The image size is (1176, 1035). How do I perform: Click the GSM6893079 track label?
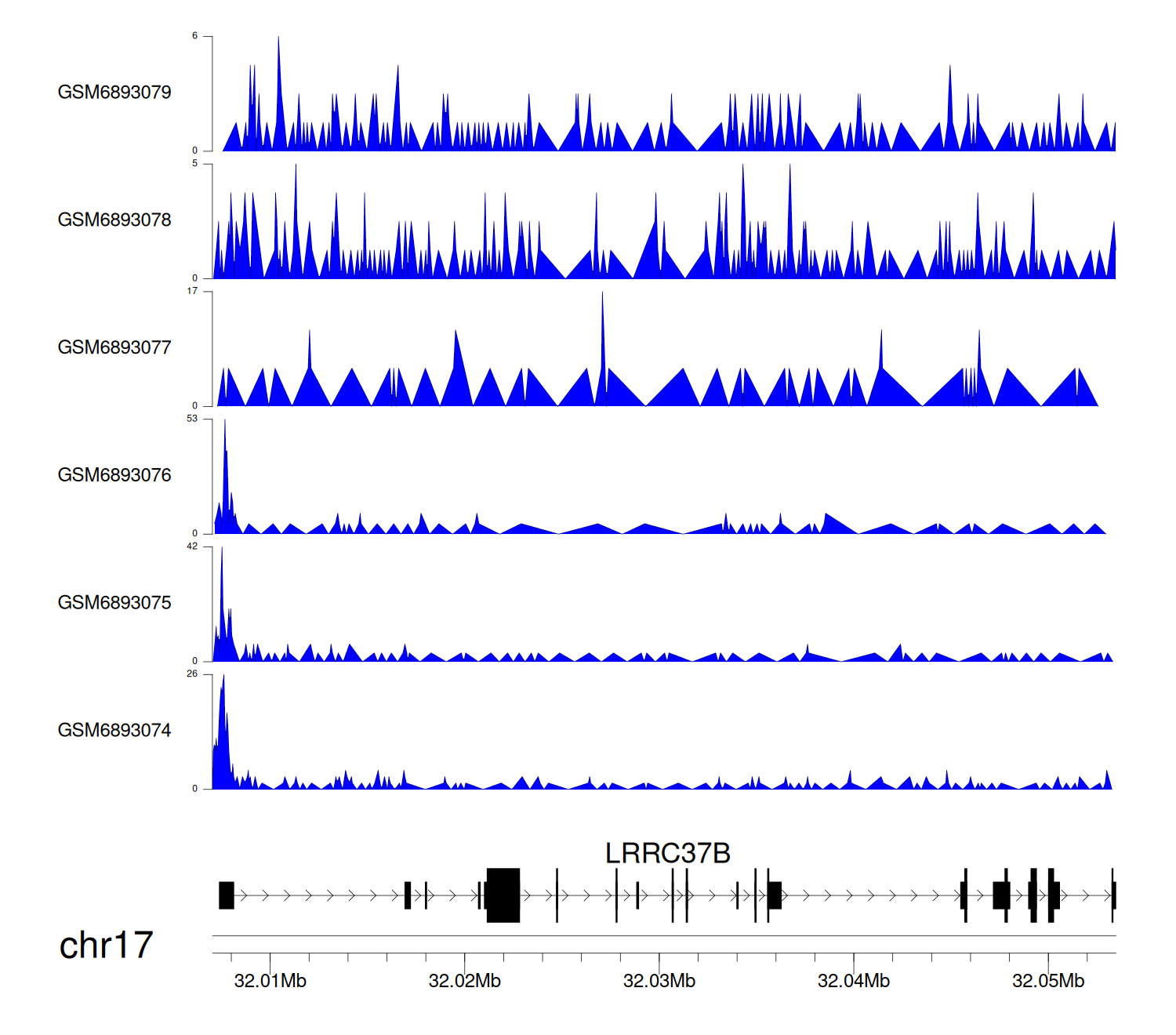(114, 93)
